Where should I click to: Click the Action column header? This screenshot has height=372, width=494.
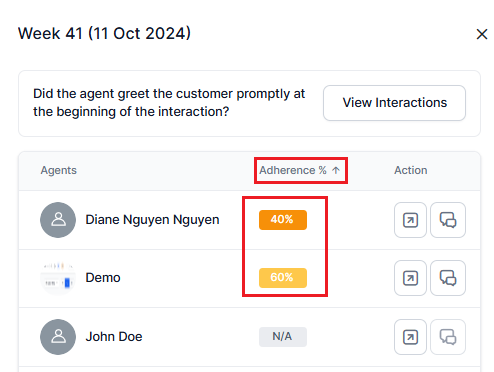411,170
